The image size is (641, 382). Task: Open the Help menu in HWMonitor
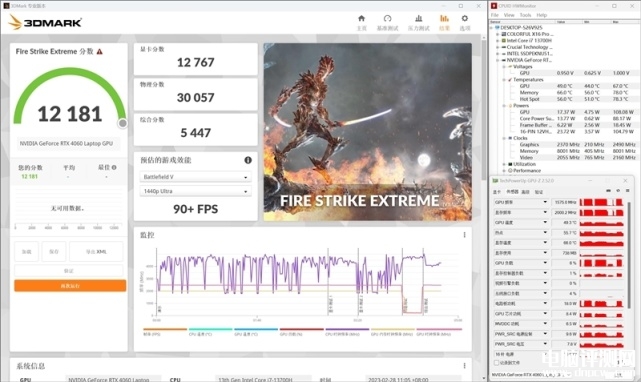(x=542, y=15)
